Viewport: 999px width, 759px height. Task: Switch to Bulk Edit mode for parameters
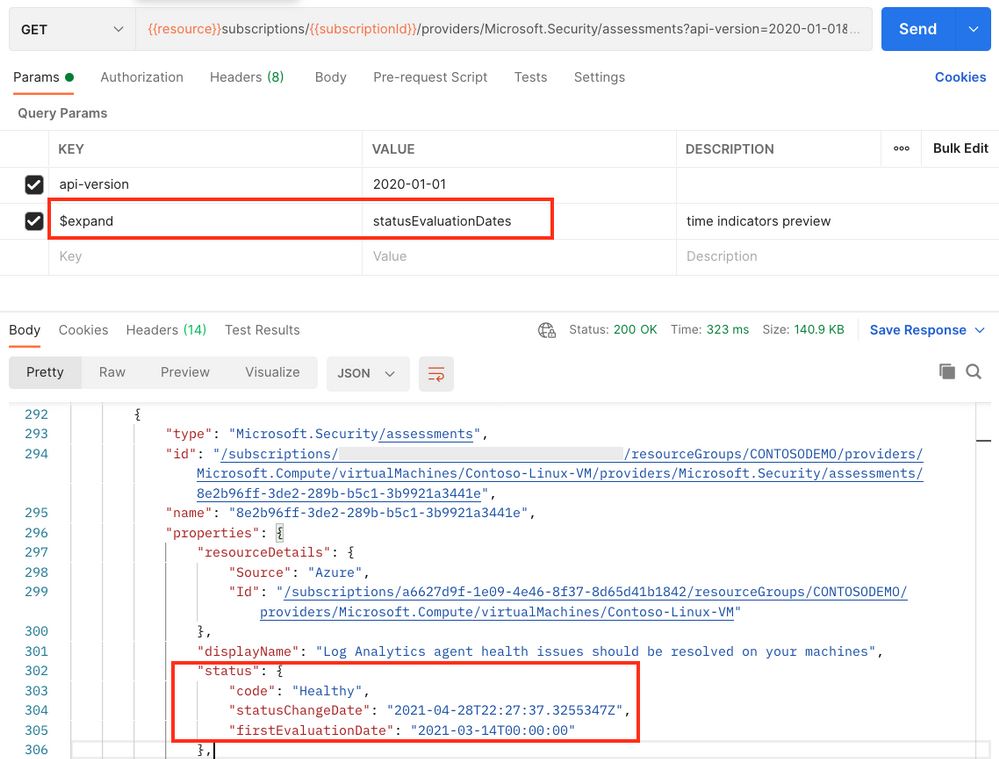[x=959, y=147]
